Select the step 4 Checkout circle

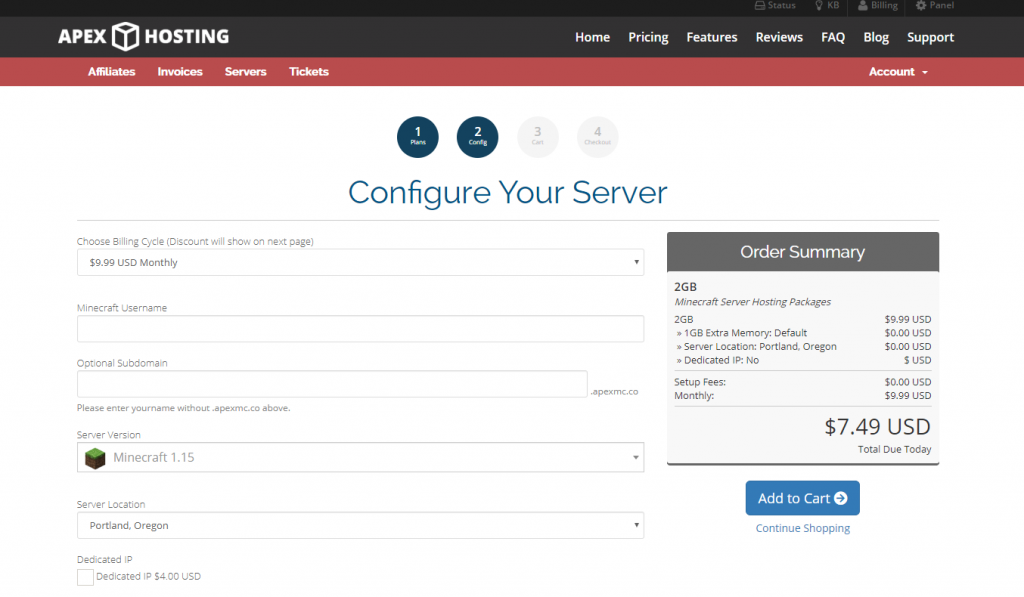598,137
